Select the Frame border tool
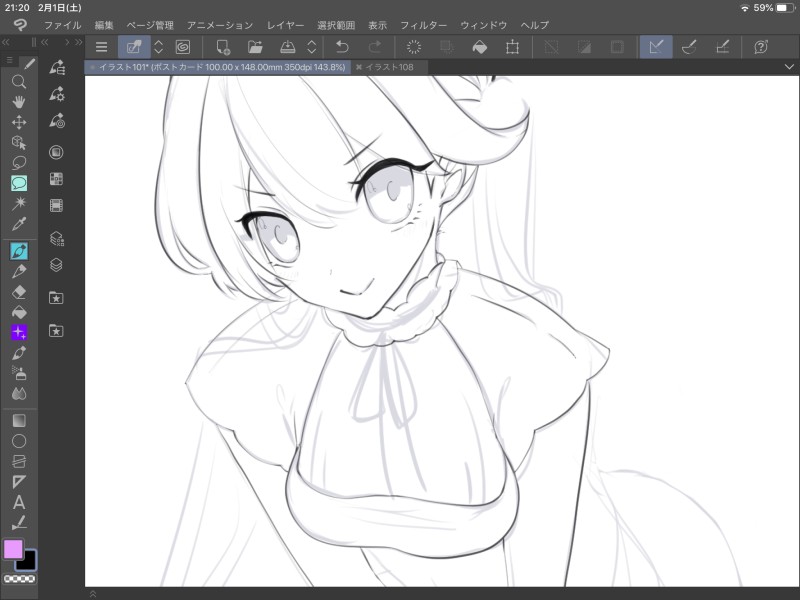Image resolution: width=800 pixels, height=600 pixels. click(19, 461)
